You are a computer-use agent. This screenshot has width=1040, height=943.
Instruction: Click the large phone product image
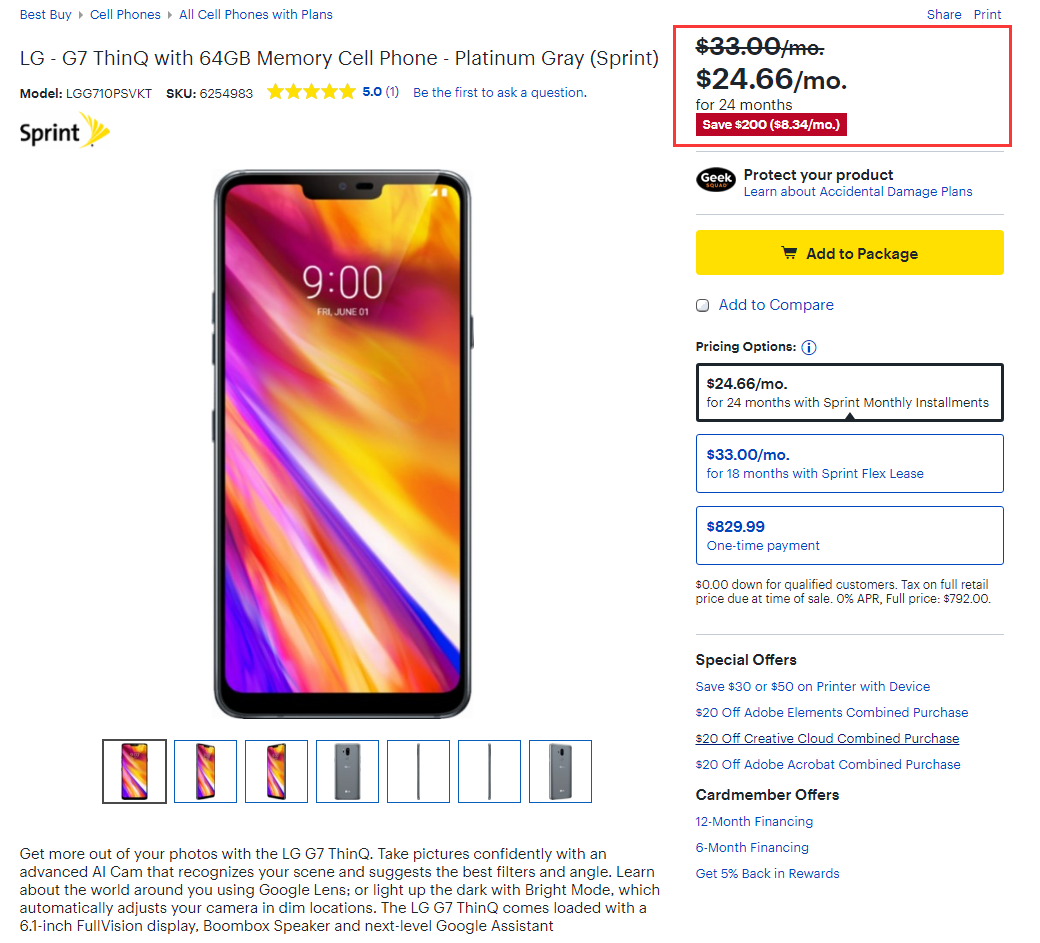342,445
